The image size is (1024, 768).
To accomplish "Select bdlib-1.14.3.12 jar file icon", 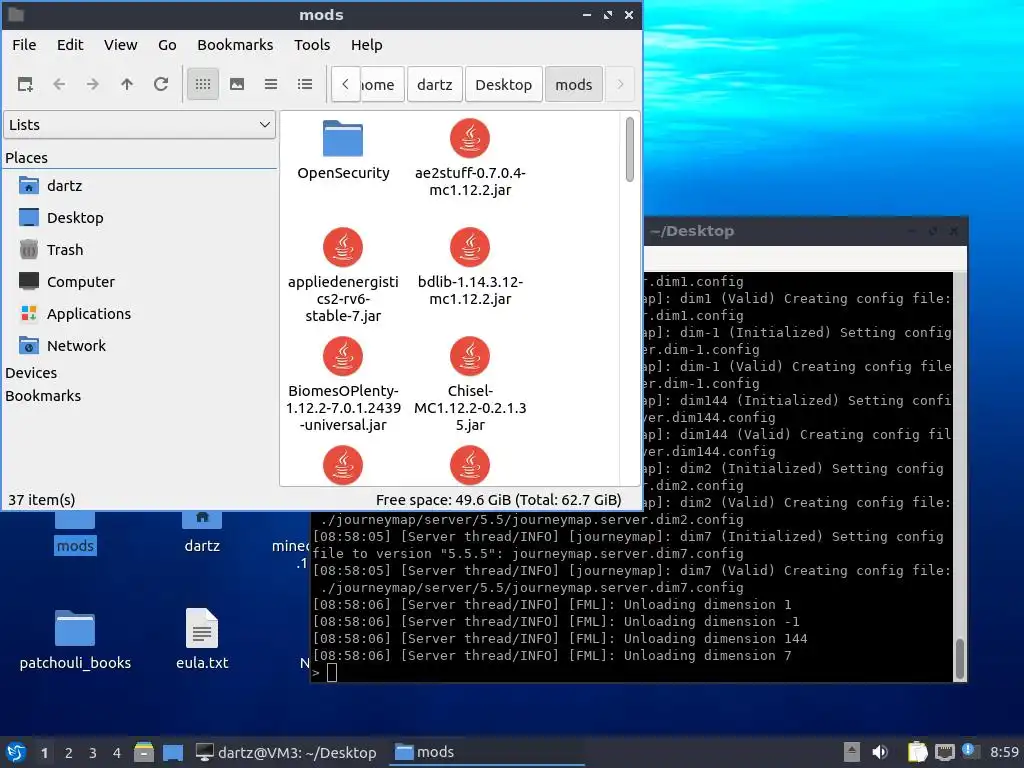I will (470, 248).
